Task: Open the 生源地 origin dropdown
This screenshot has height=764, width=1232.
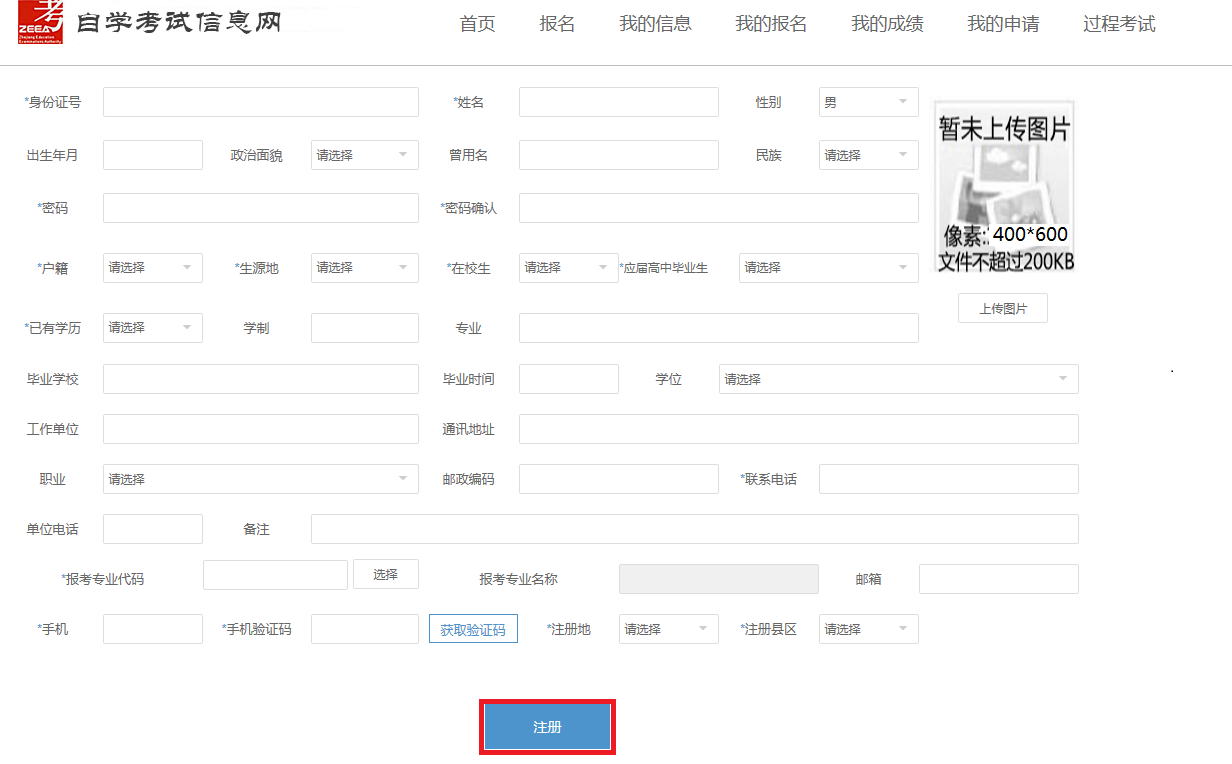Action: click(363, 267)
